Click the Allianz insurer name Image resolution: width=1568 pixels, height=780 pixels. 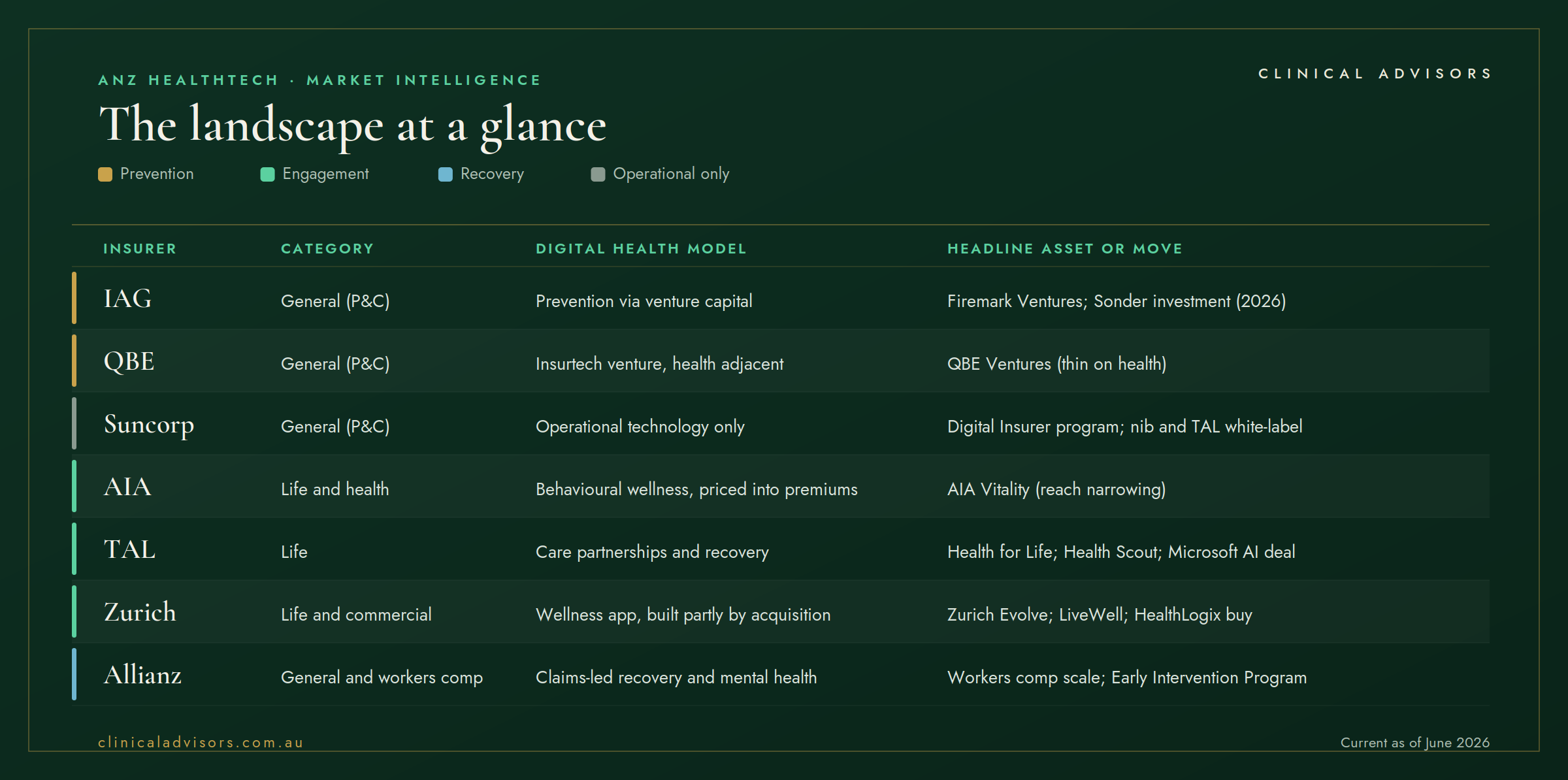(142, 675)
